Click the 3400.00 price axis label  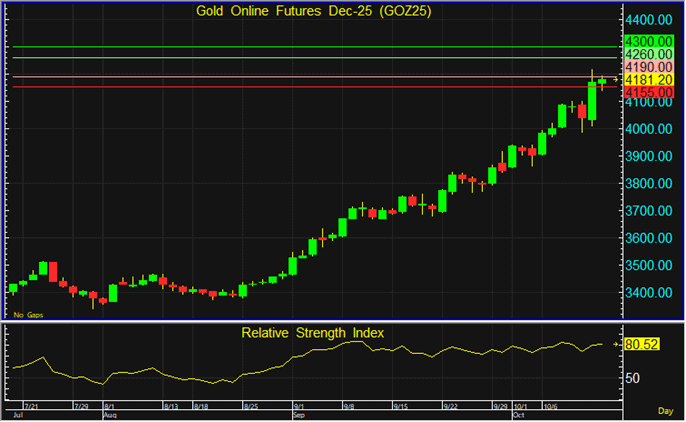tap(648, 293)
